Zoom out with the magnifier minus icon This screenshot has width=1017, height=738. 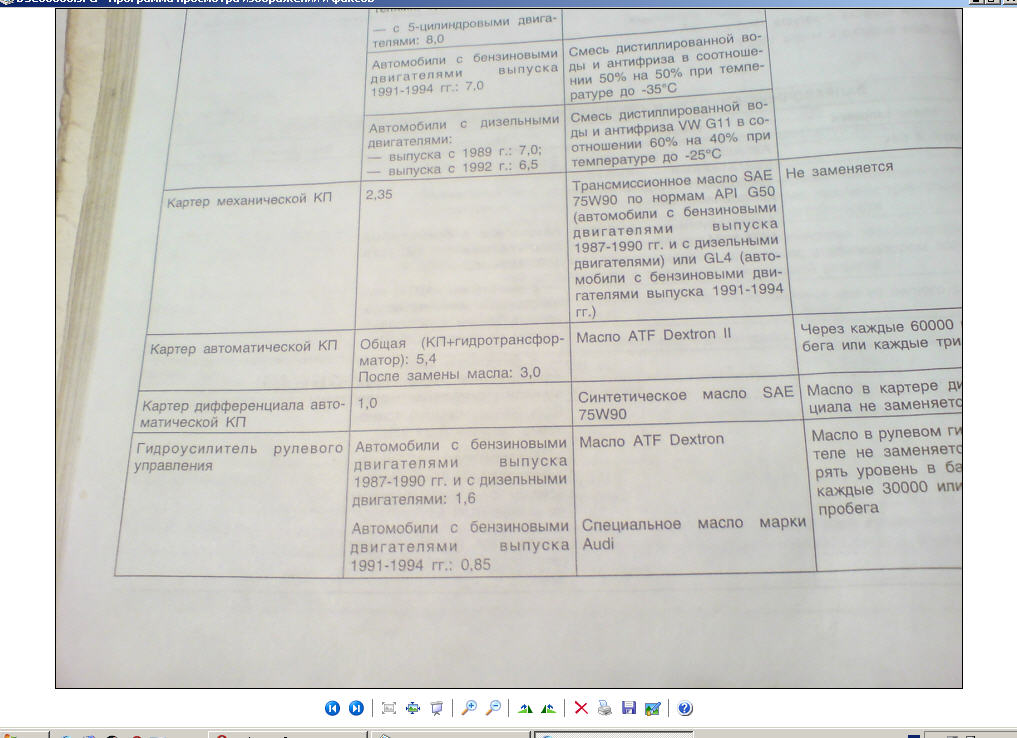[x=493, y=708]
